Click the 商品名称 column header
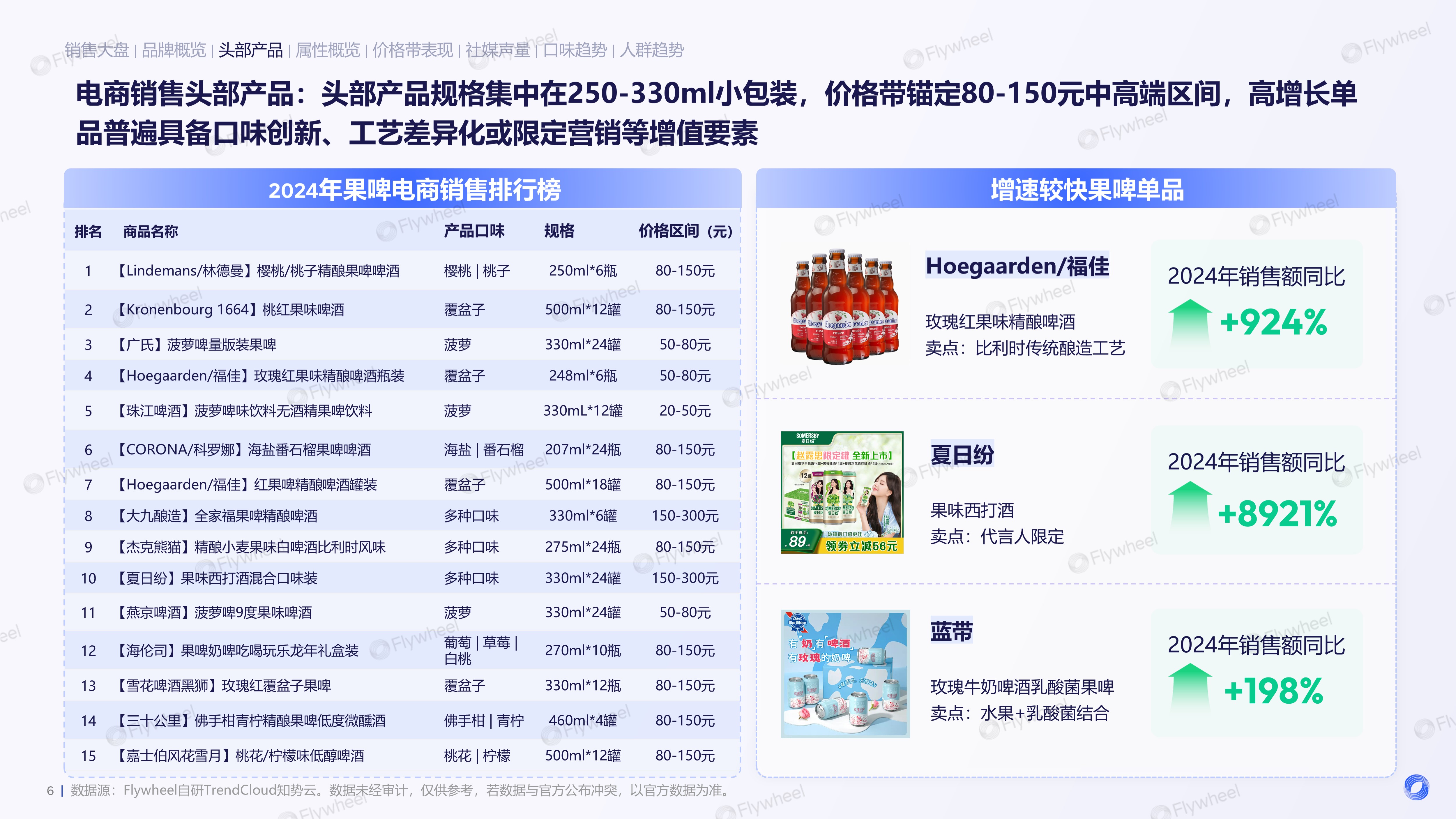 tap(150, 231)
